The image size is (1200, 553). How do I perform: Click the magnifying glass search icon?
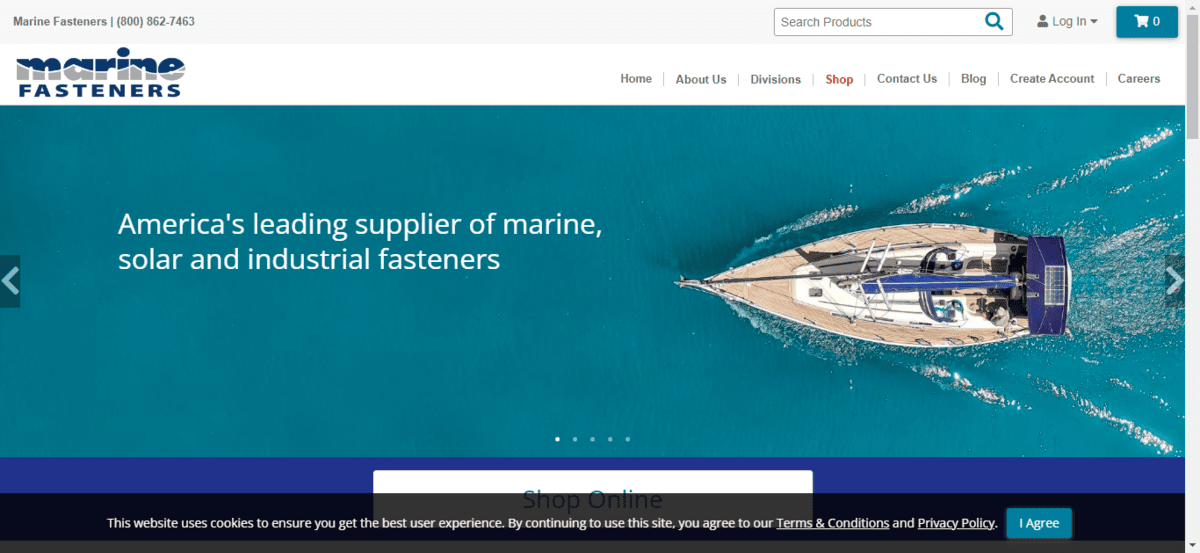coord(994,21)
